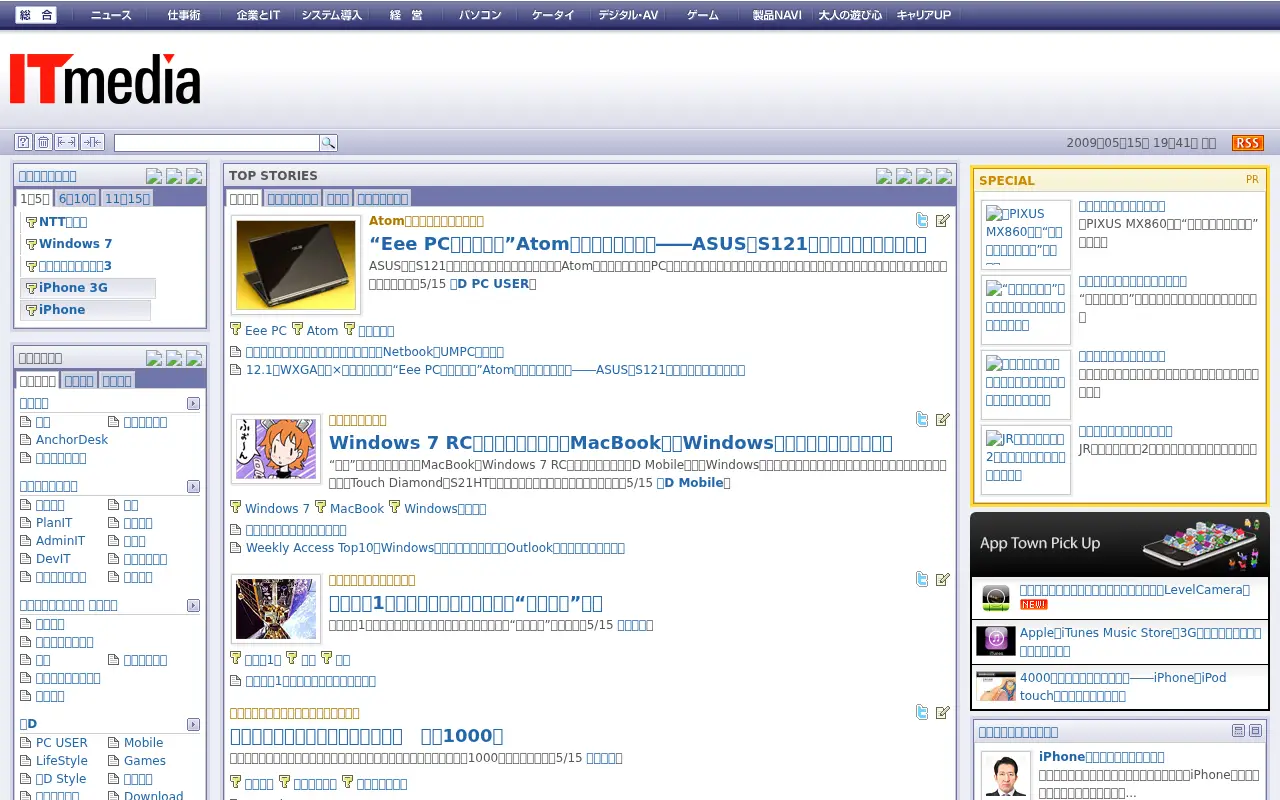1280x800 pixels.
Task: Open the LifeStyle link in the sidebar
Action: (62, 761)
